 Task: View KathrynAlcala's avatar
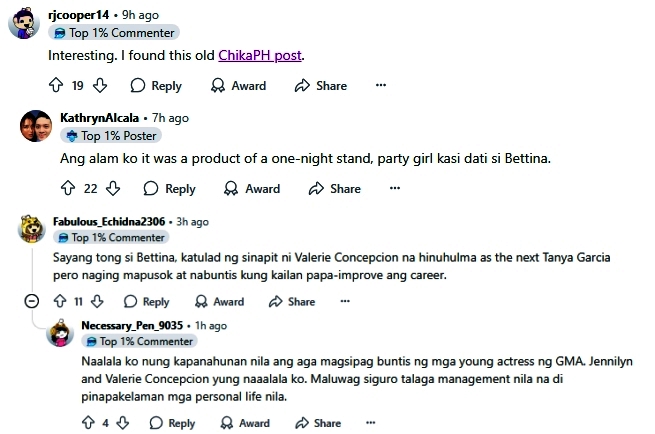point(36,126)
